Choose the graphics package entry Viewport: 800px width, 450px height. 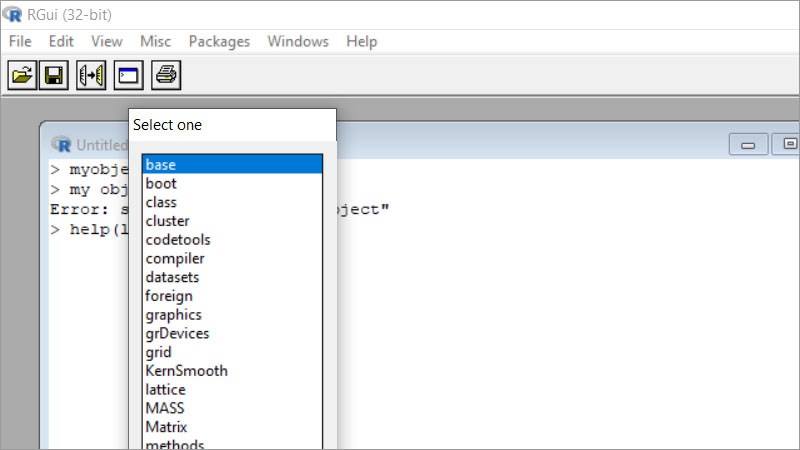pos(232,314)
